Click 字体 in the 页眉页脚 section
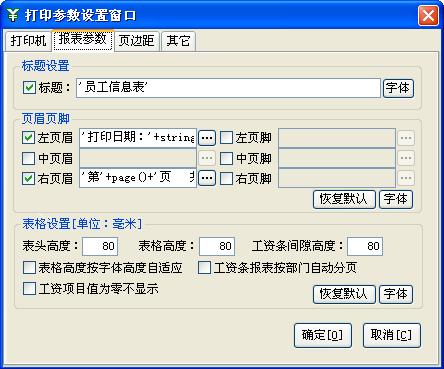Image resolution: width=444 pixels, height=369 pixels. [x=396, y=199]
